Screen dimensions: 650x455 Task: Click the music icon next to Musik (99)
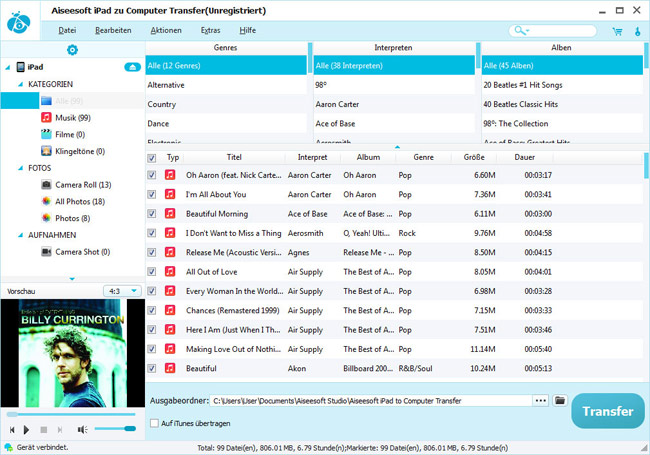point(46,117)
